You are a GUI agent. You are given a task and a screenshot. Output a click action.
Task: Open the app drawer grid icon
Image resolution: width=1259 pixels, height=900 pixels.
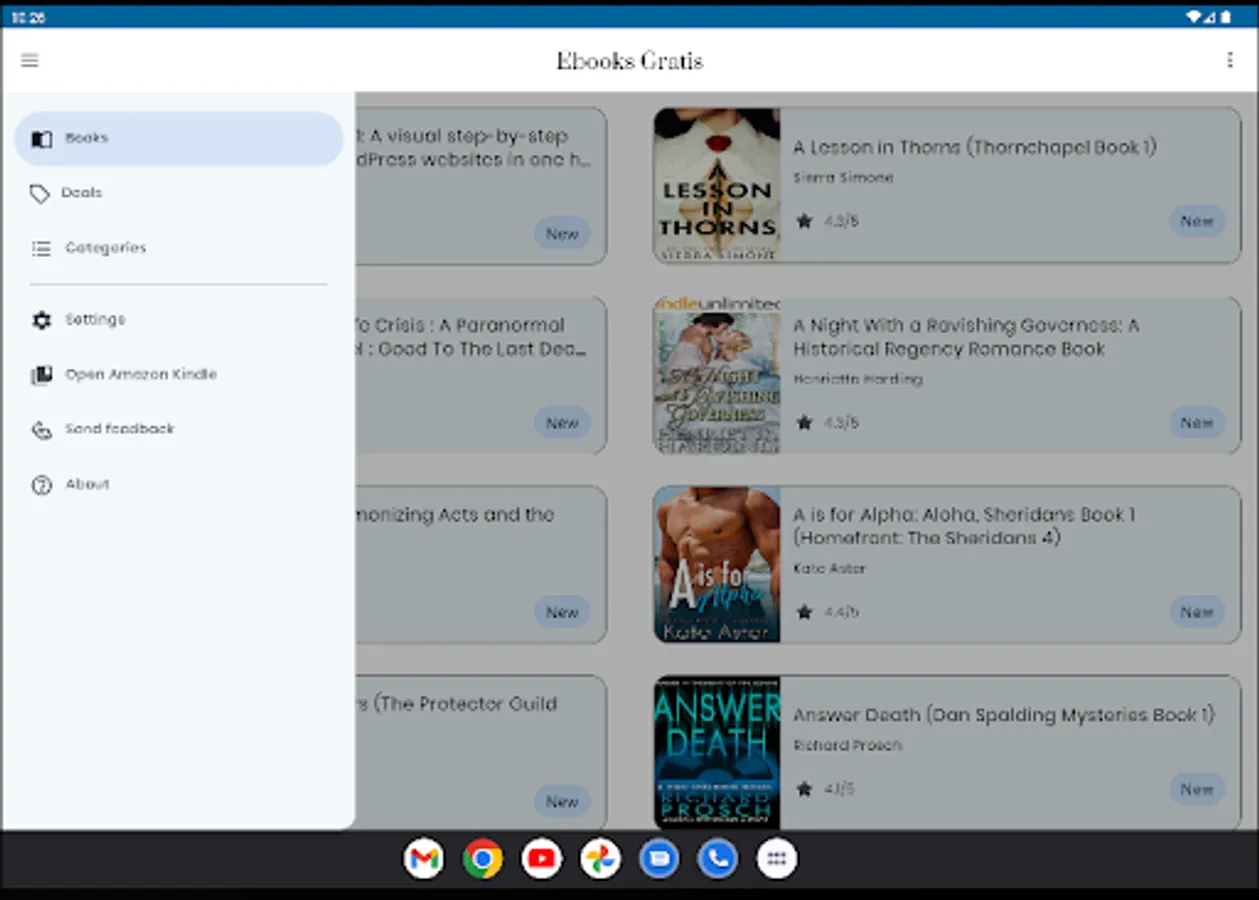click(x=777, y=858)
